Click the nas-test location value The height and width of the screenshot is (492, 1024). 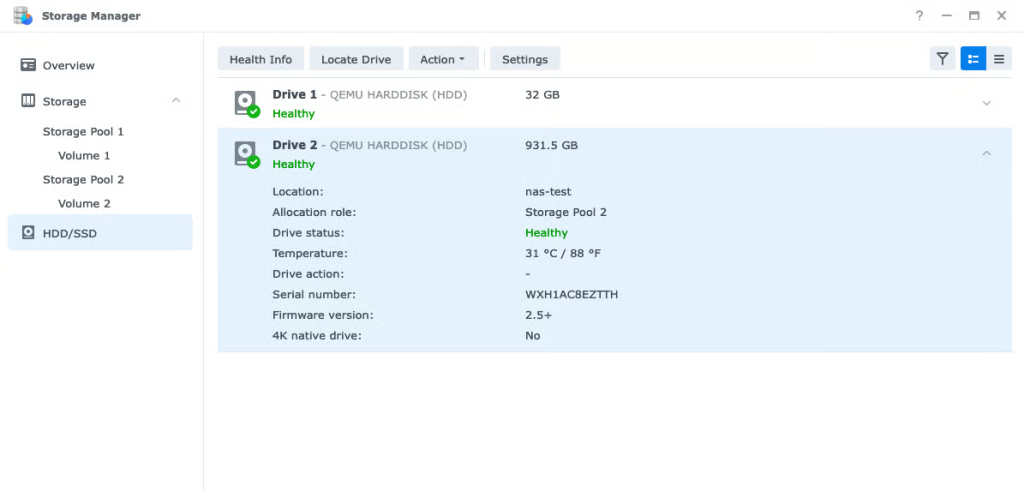click(548, 191)
